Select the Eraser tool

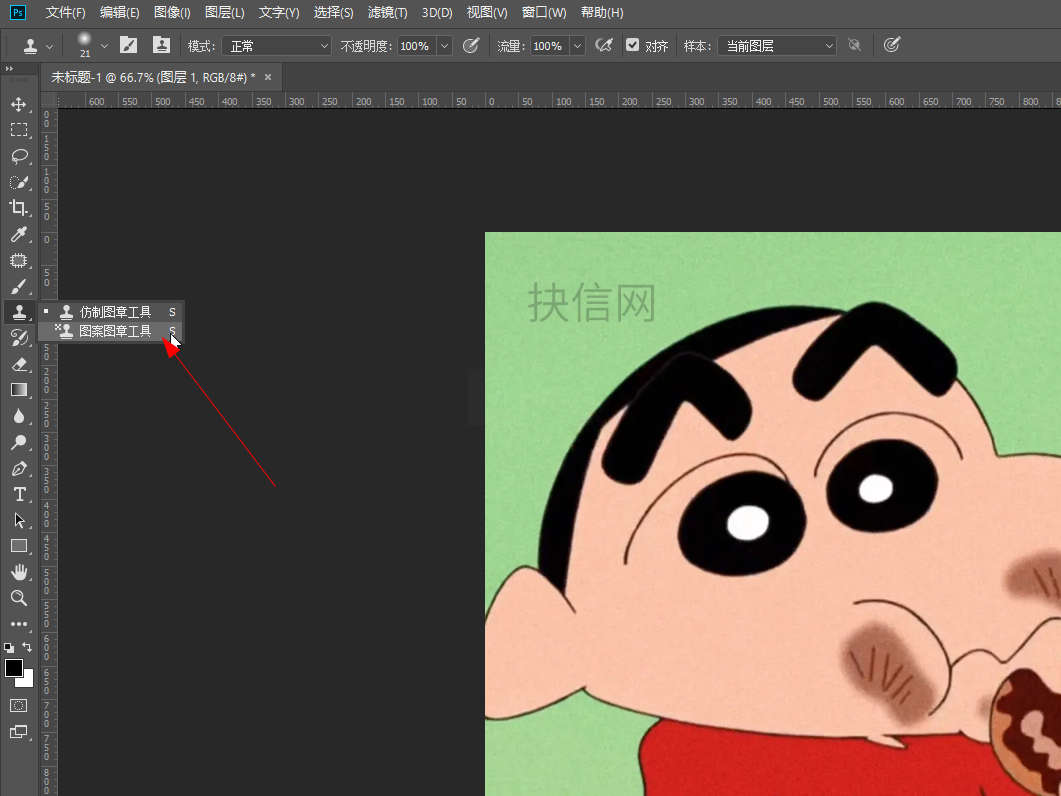19,364
